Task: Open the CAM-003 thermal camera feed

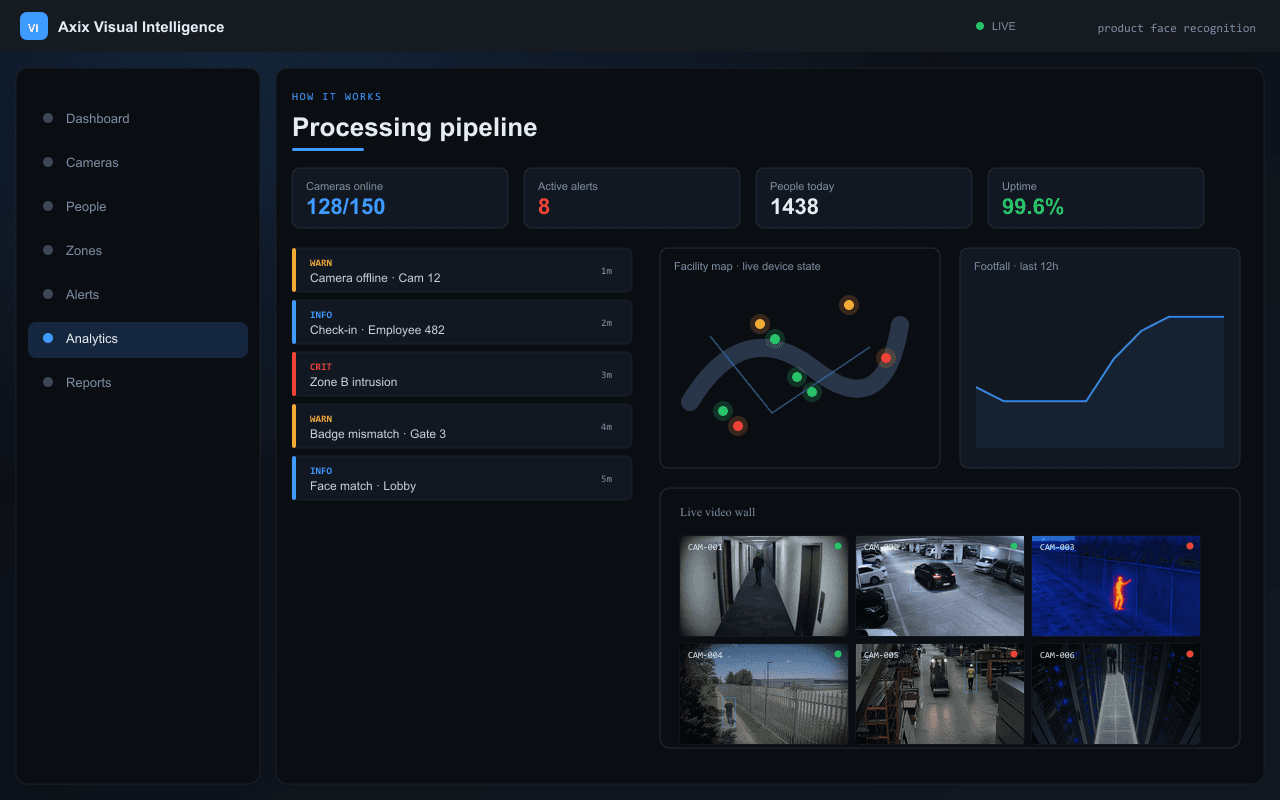Action: 1116,586
